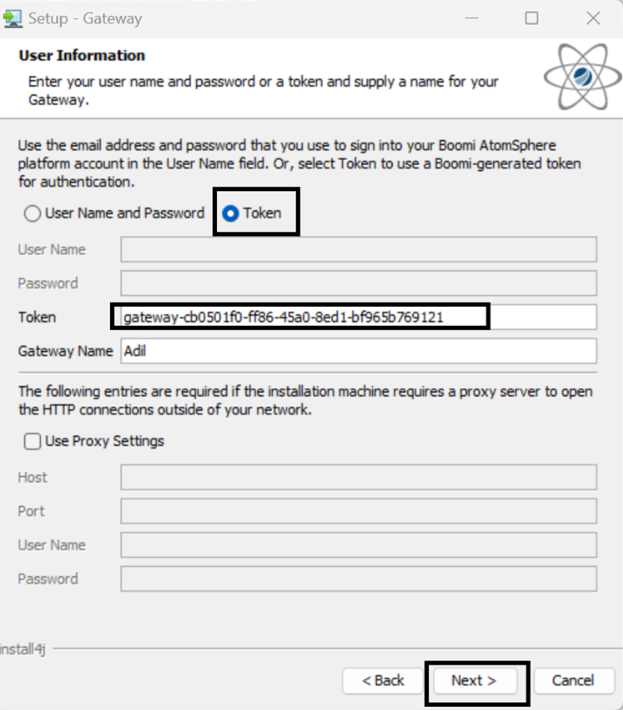Select the Token radio button
Image resolution: width=623 pixels, height=710 pixels.
(231, 213)
